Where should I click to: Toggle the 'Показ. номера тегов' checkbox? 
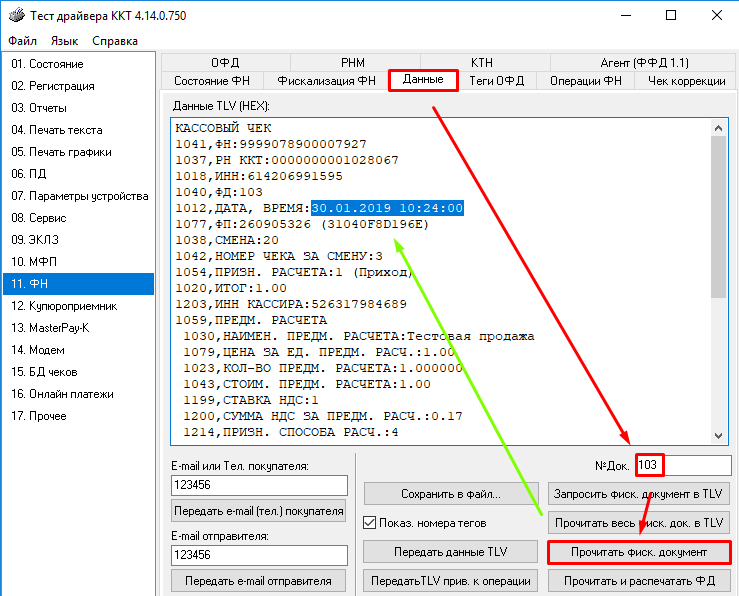[371, 522]
